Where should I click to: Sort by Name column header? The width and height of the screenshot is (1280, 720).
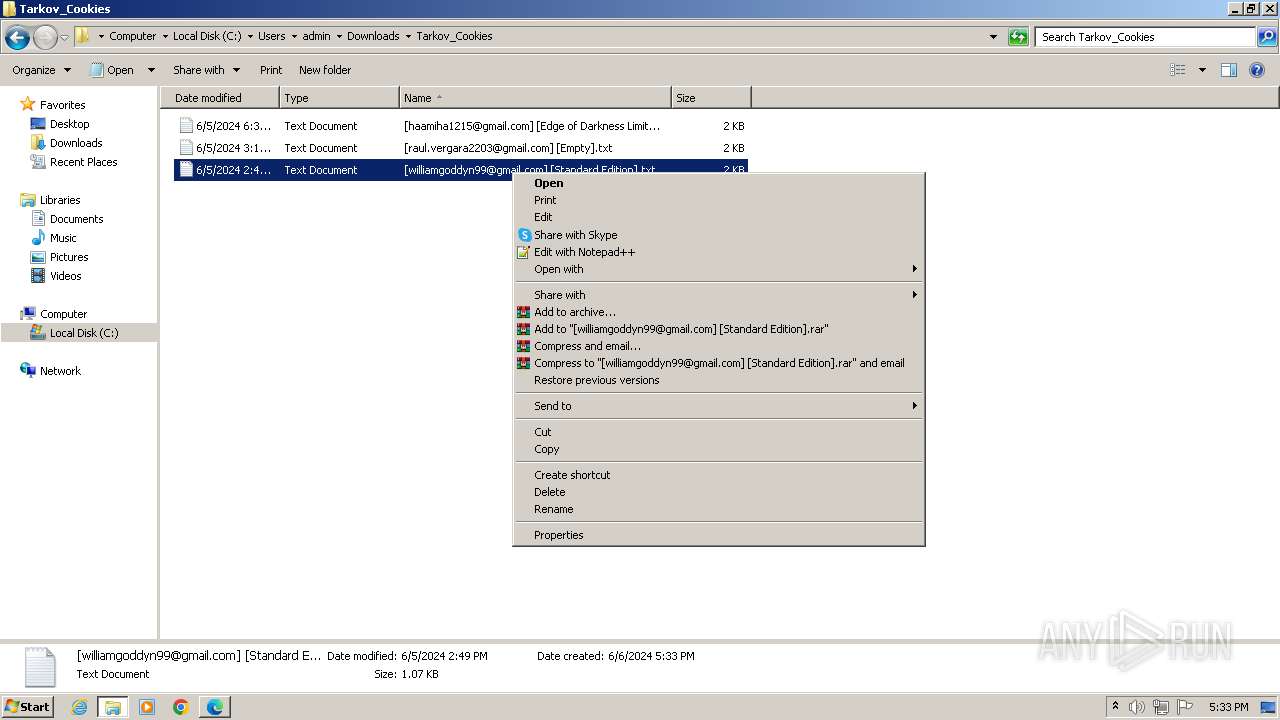(535, 98)
